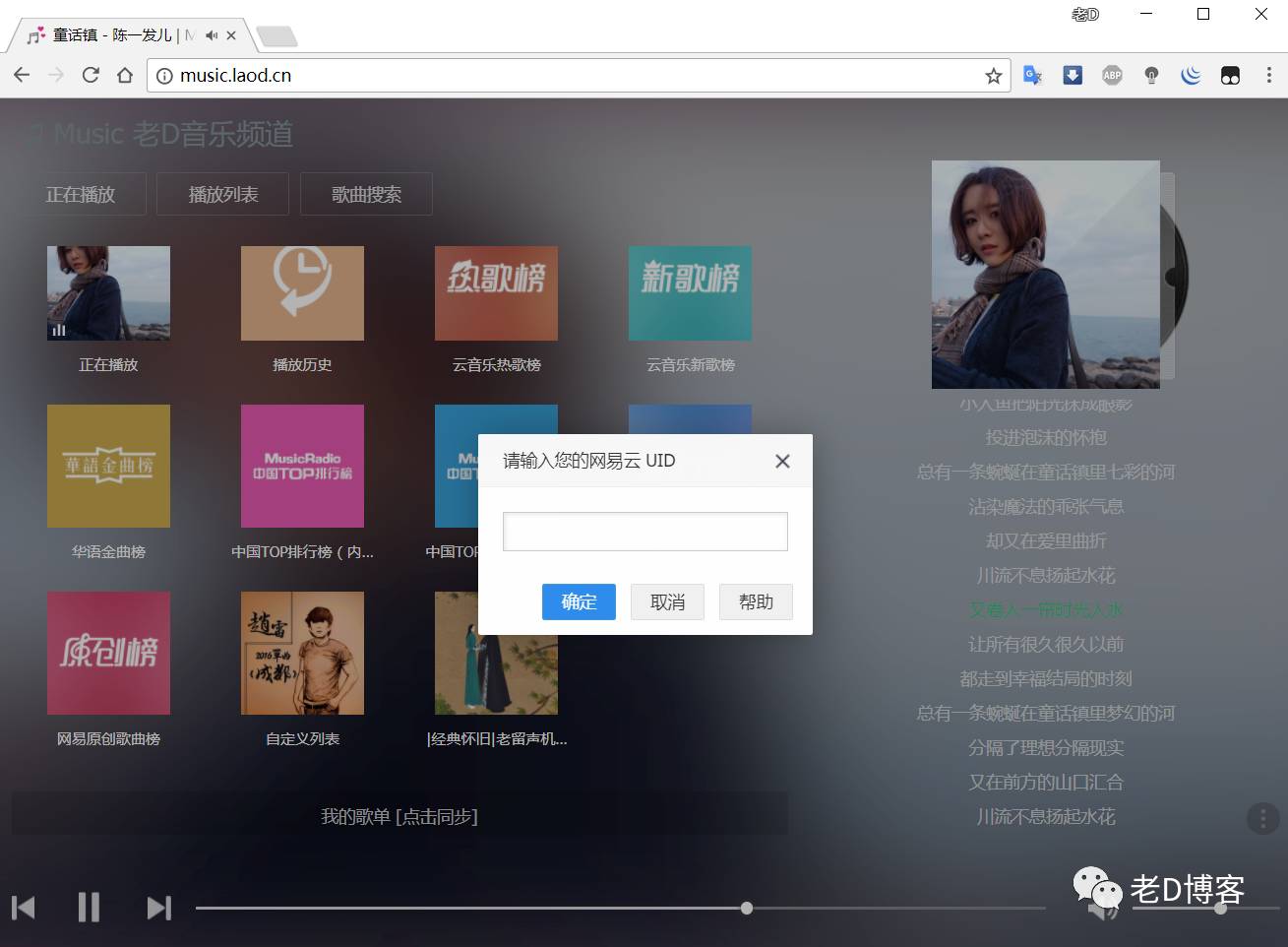Image resolution: width=1288 pixels, height=947 pixels.
Task: Click lyric line 都走到幸福结局的时刻
Action: click(x=1046, y=678)
